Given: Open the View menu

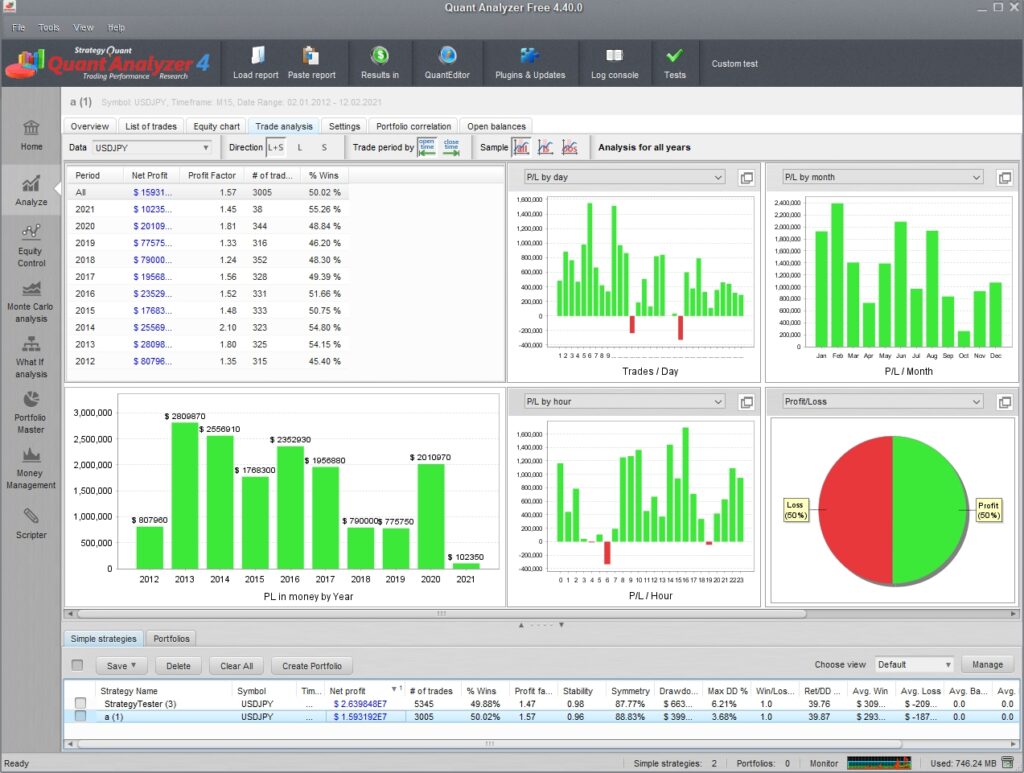Looking at the screenshot, I should (x=83, y=27).
